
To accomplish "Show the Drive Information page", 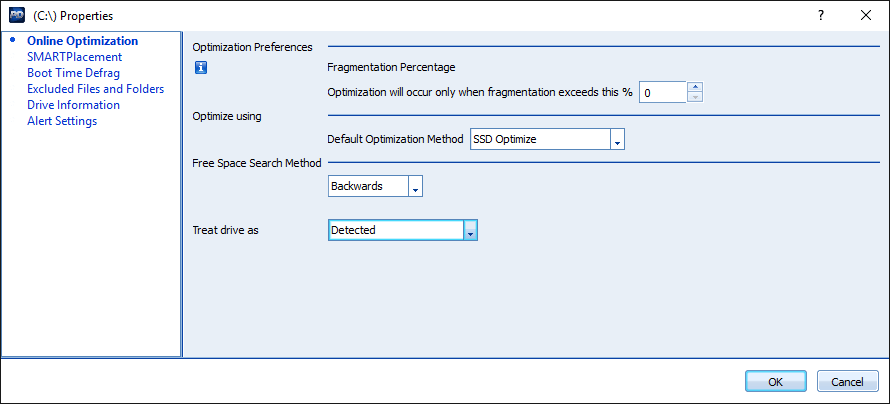I will click(73, 105).
